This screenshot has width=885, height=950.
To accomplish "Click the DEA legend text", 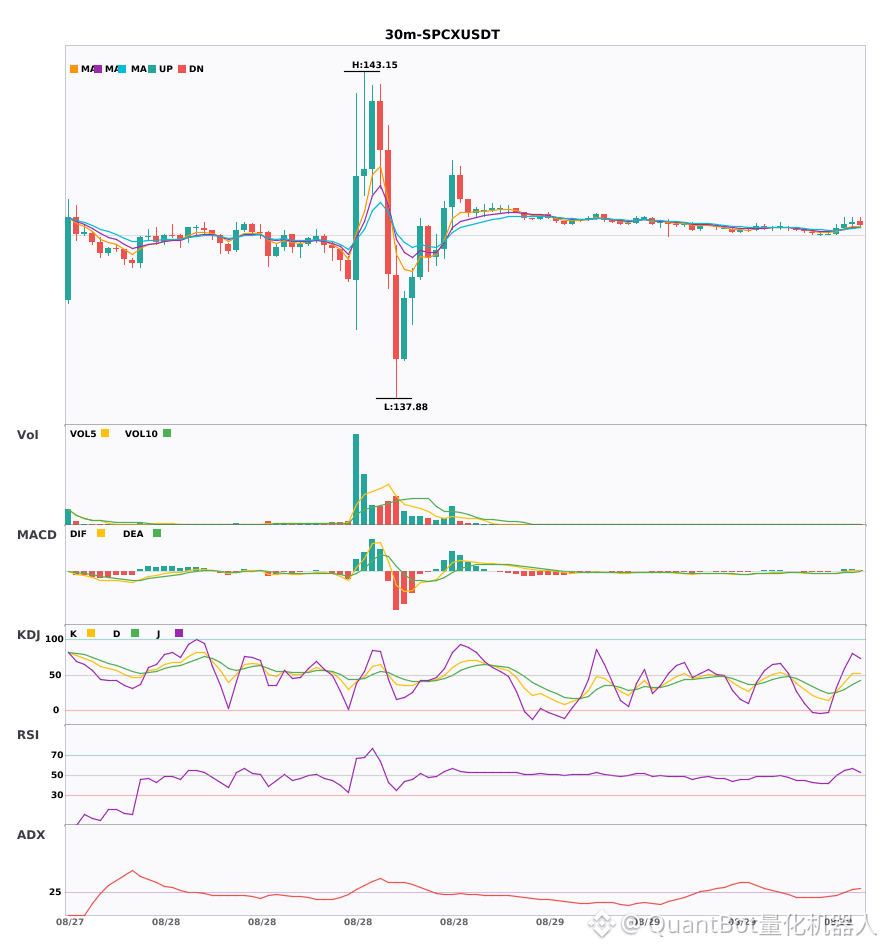I will click(x=133, y=534).
